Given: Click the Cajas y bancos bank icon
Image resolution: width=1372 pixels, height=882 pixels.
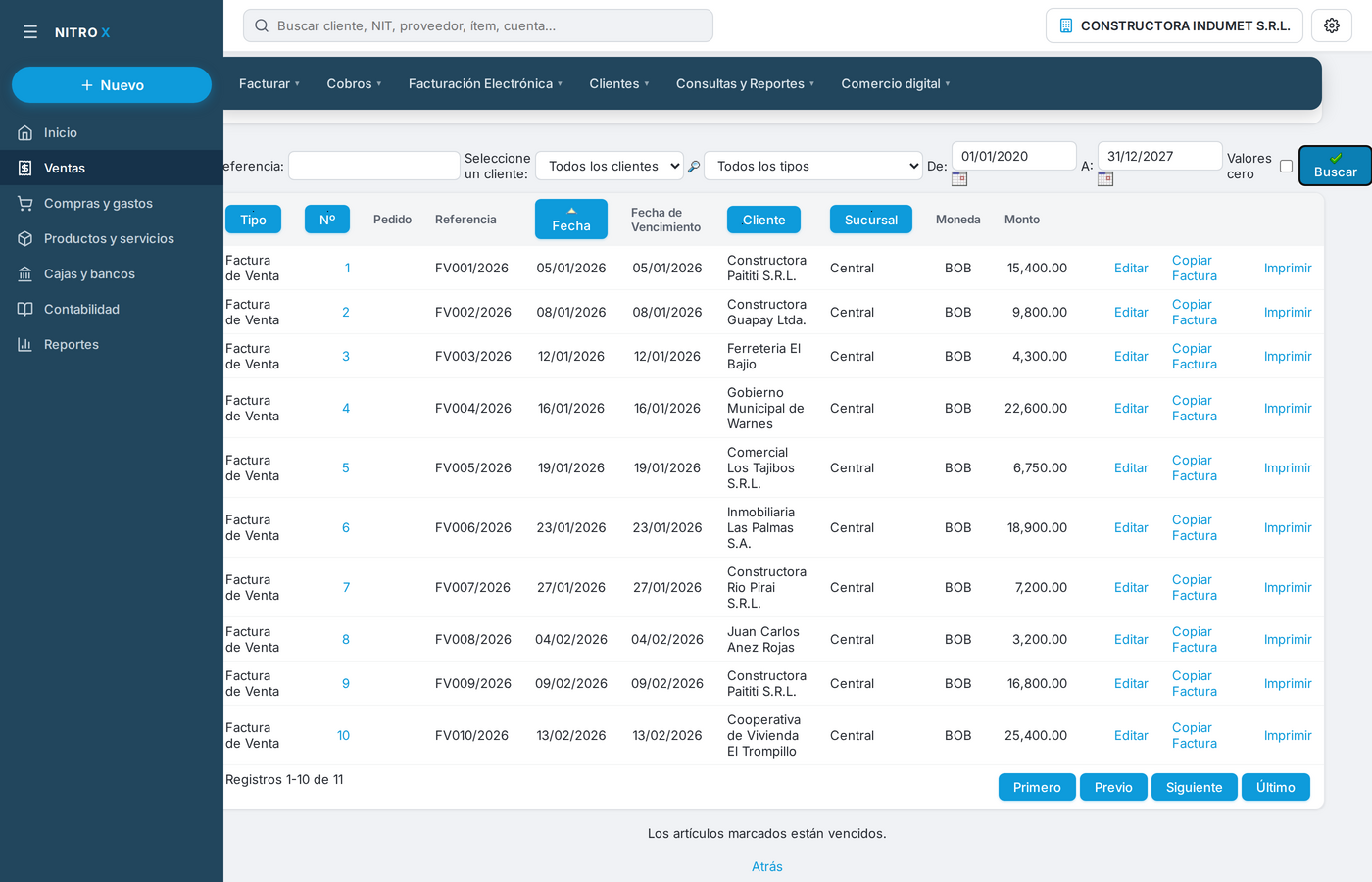Looking at the screenshot, I should point(25,273).
